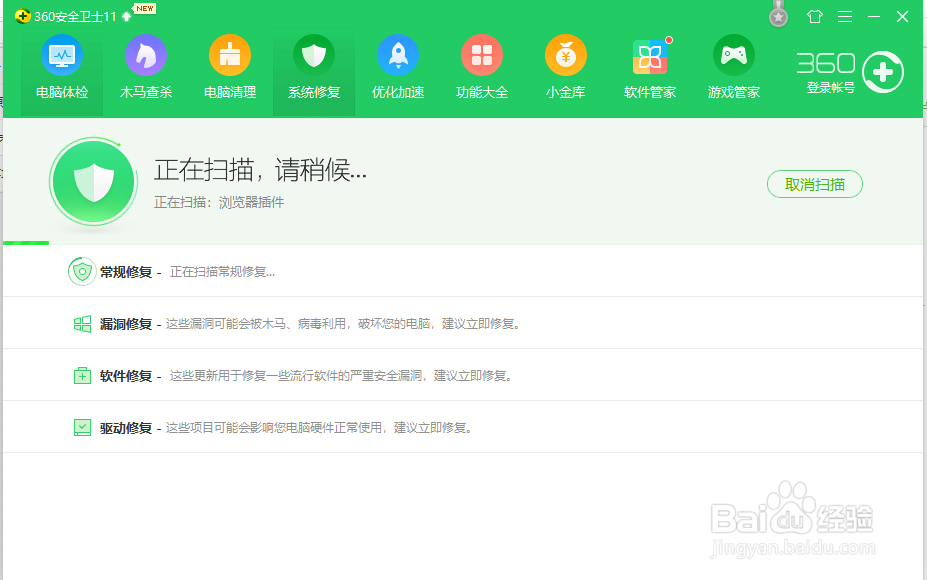927x580 pixels.
Task: Click the upgrade arrow next to 360安全卫士11
Action: click(127, 17)
